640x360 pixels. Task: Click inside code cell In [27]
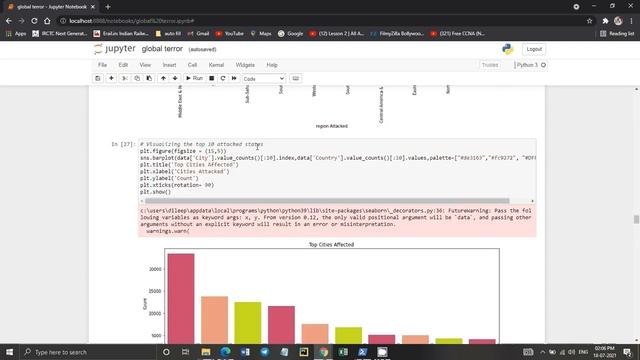pos(337,168)
